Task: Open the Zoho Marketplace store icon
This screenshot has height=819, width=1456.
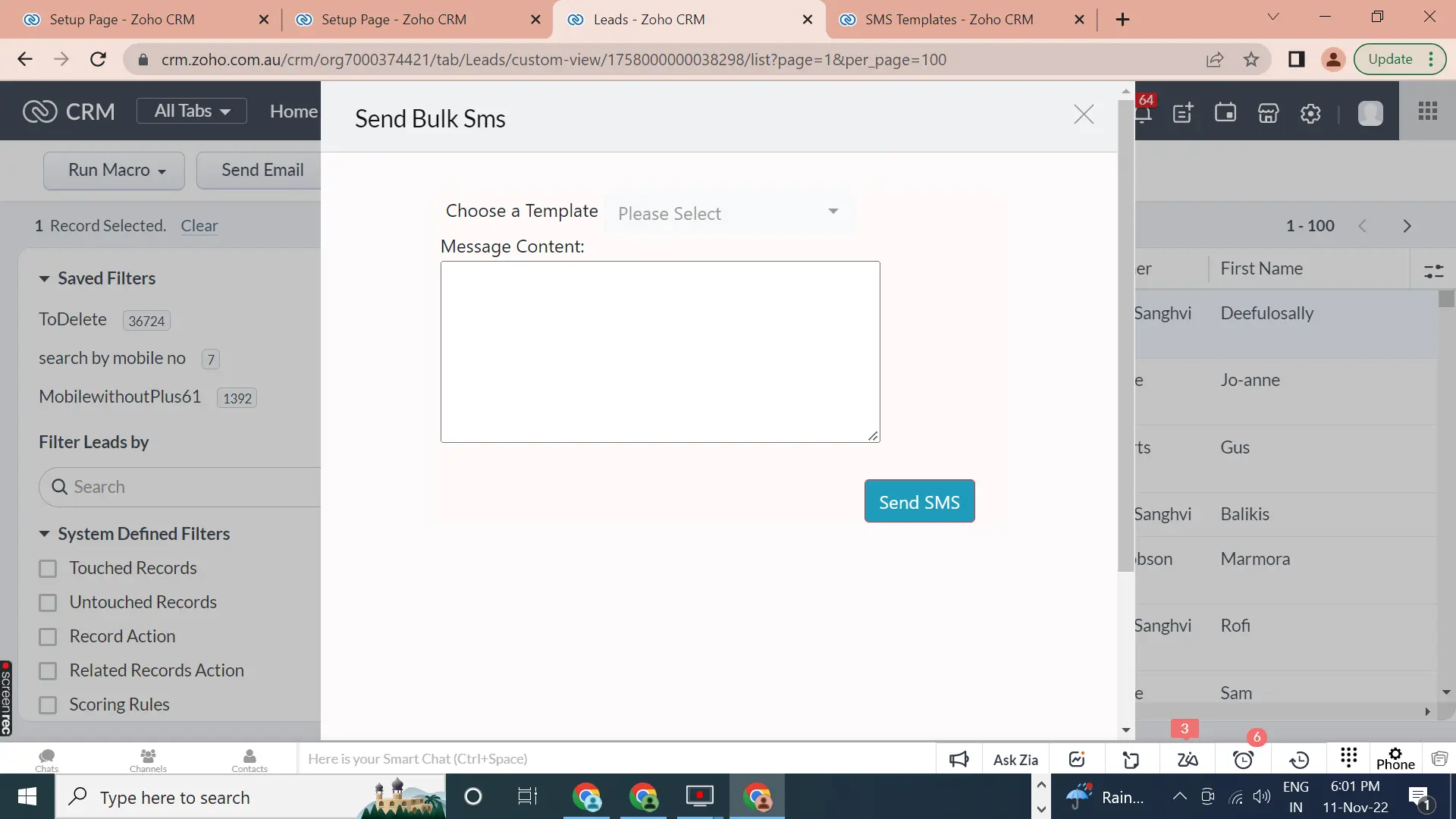Action: tap(1268, 112)
